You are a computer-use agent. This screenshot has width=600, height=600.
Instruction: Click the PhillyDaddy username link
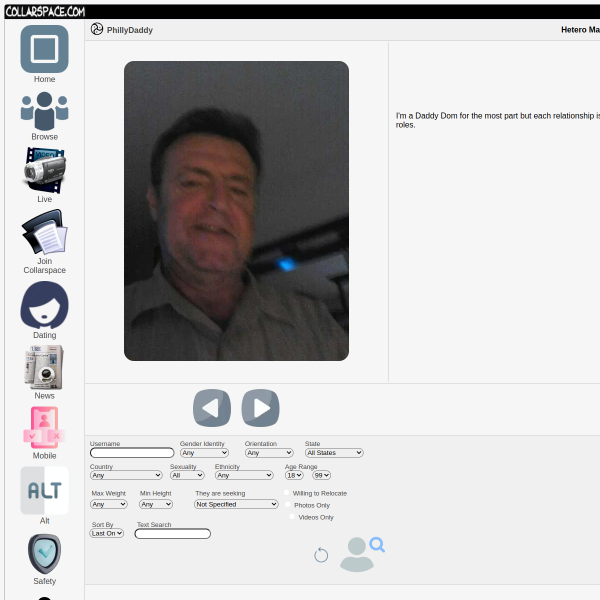[x=130, y=30]
